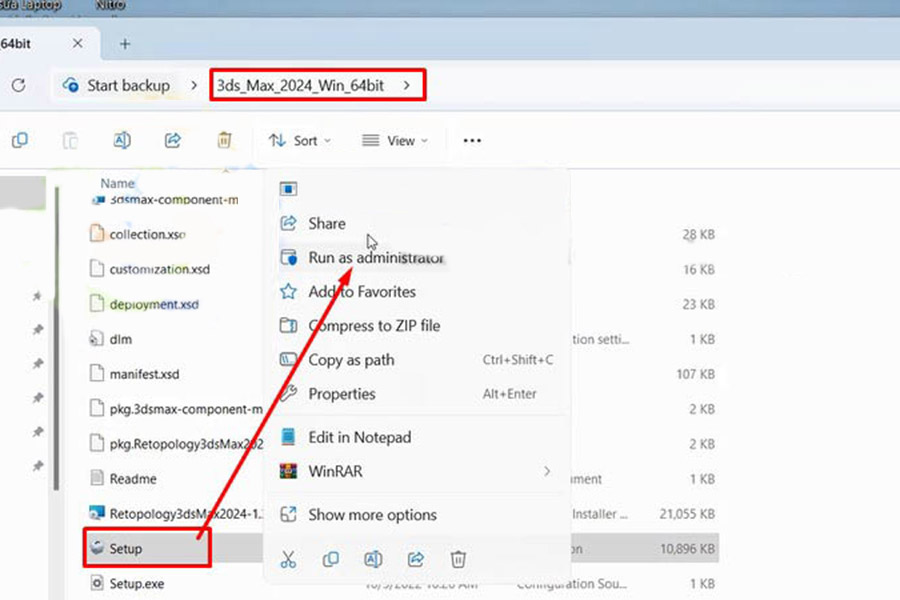Expand chevron after 3ds_Max_2024_Win_64bit breadcrumb
The height and width of the screenshot is (600, 900).
[x=406, y=85]
